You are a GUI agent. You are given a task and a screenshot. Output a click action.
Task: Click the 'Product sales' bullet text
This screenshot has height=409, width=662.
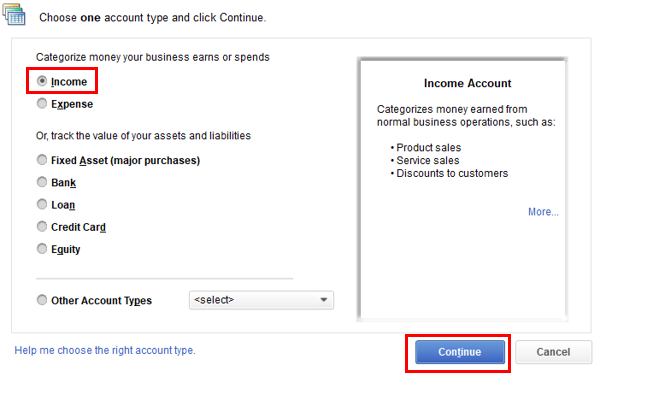click(x=428, y=147)
